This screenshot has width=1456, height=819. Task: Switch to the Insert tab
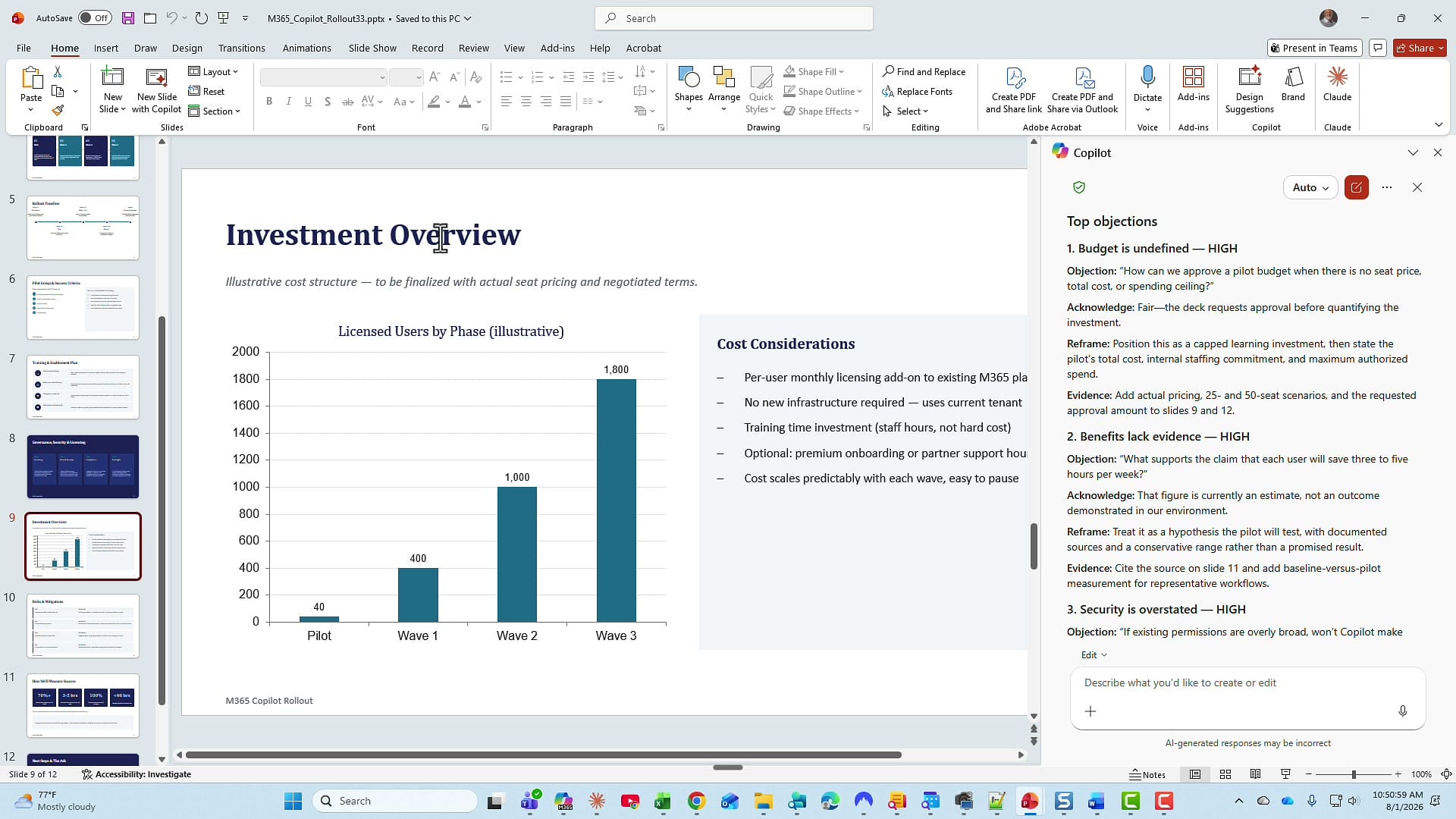click(x=106, y=48)
